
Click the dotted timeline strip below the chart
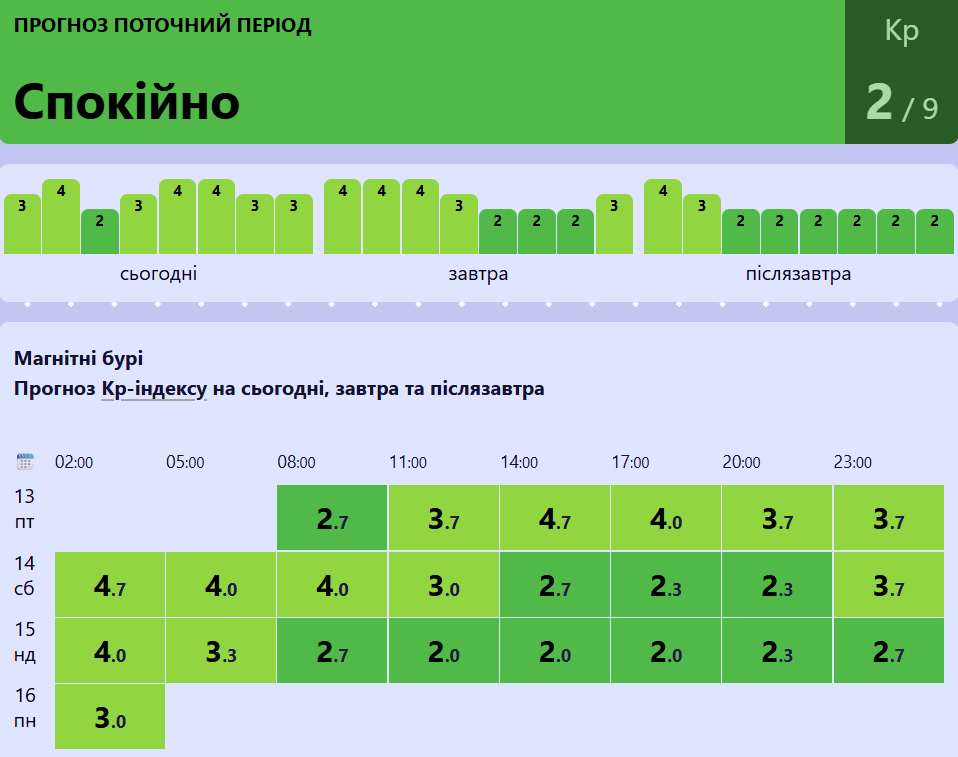tap(479, 306)
